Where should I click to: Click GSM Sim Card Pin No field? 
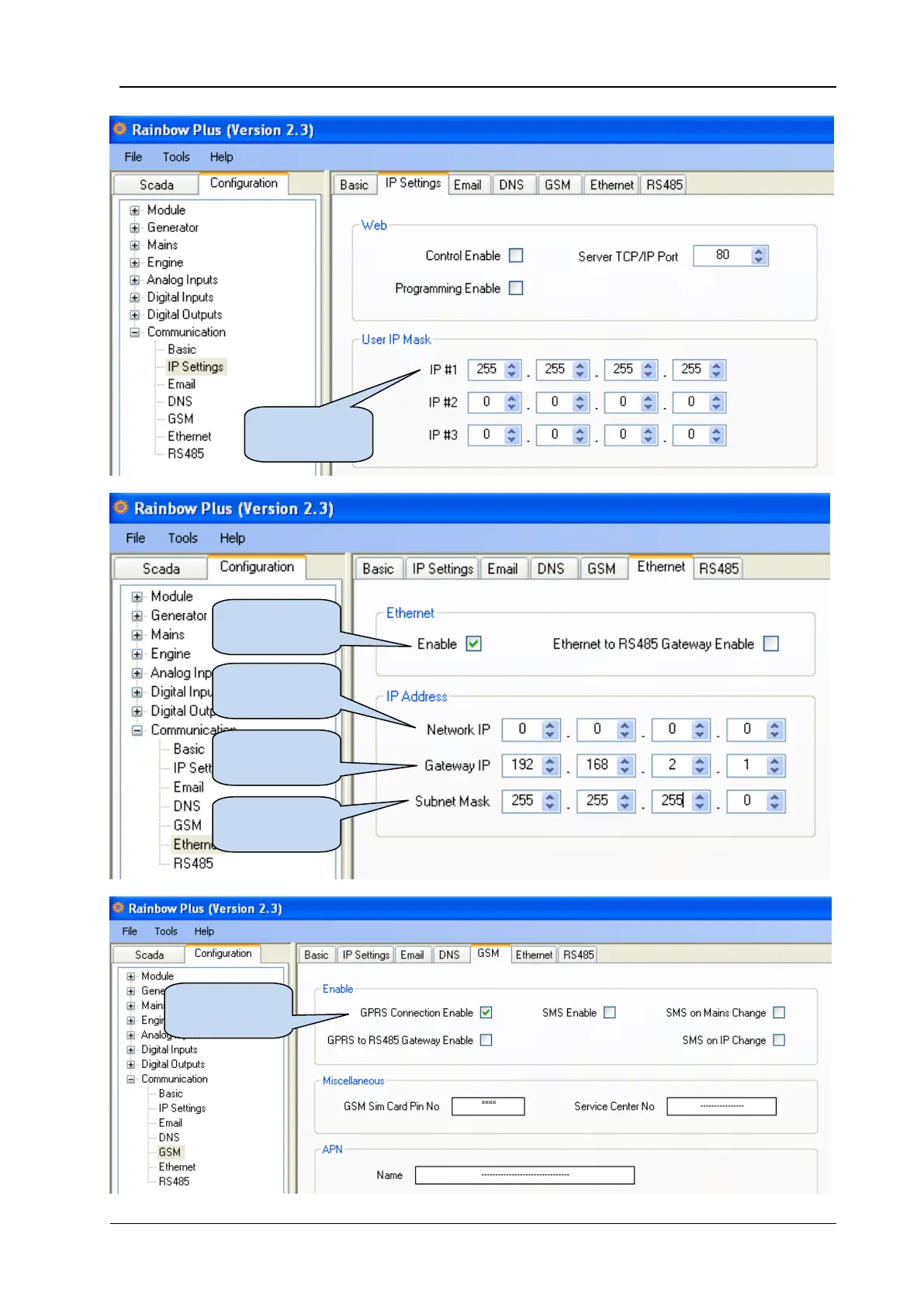point(488,1107)
